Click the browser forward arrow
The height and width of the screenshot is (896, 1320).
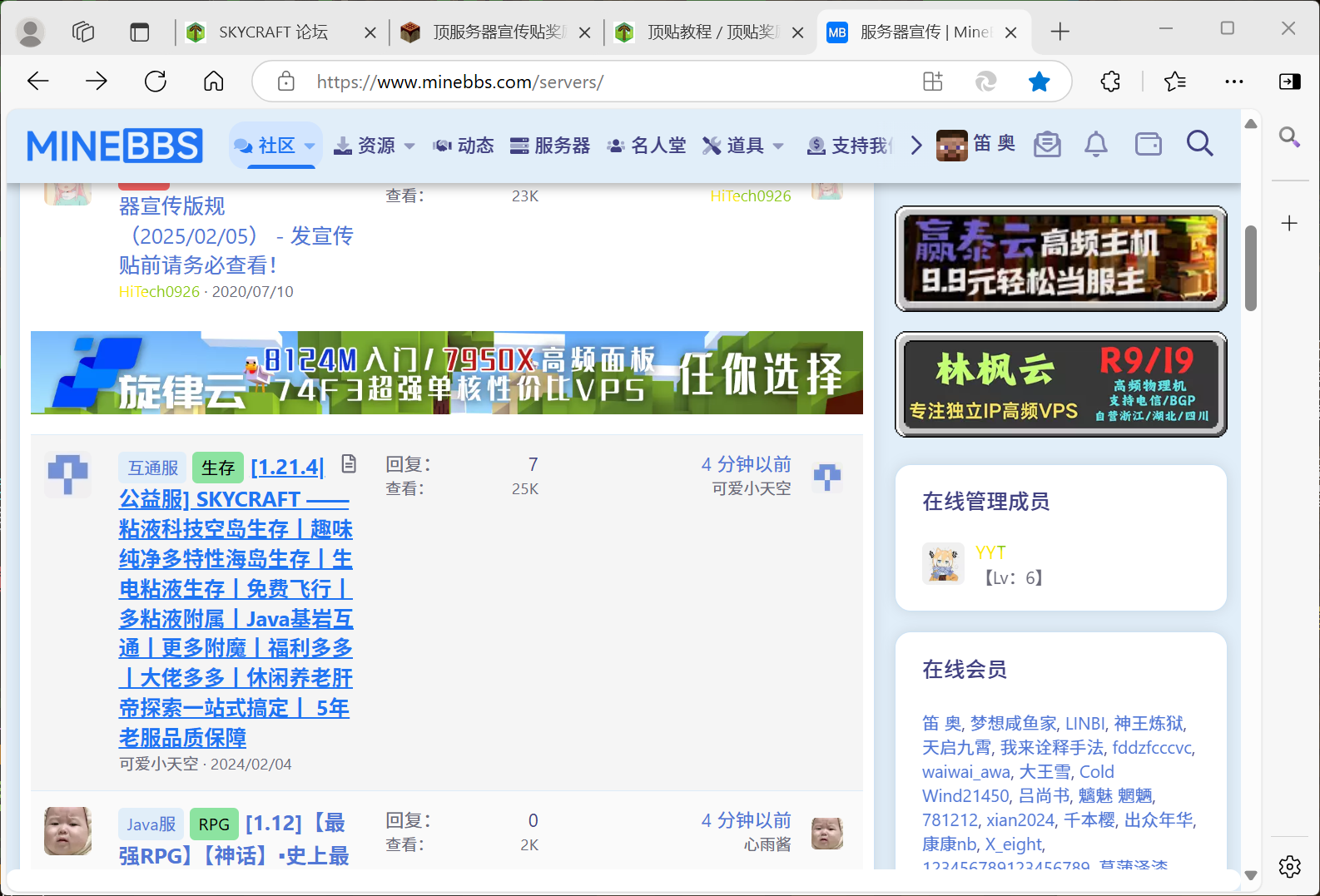pos(97,81)
